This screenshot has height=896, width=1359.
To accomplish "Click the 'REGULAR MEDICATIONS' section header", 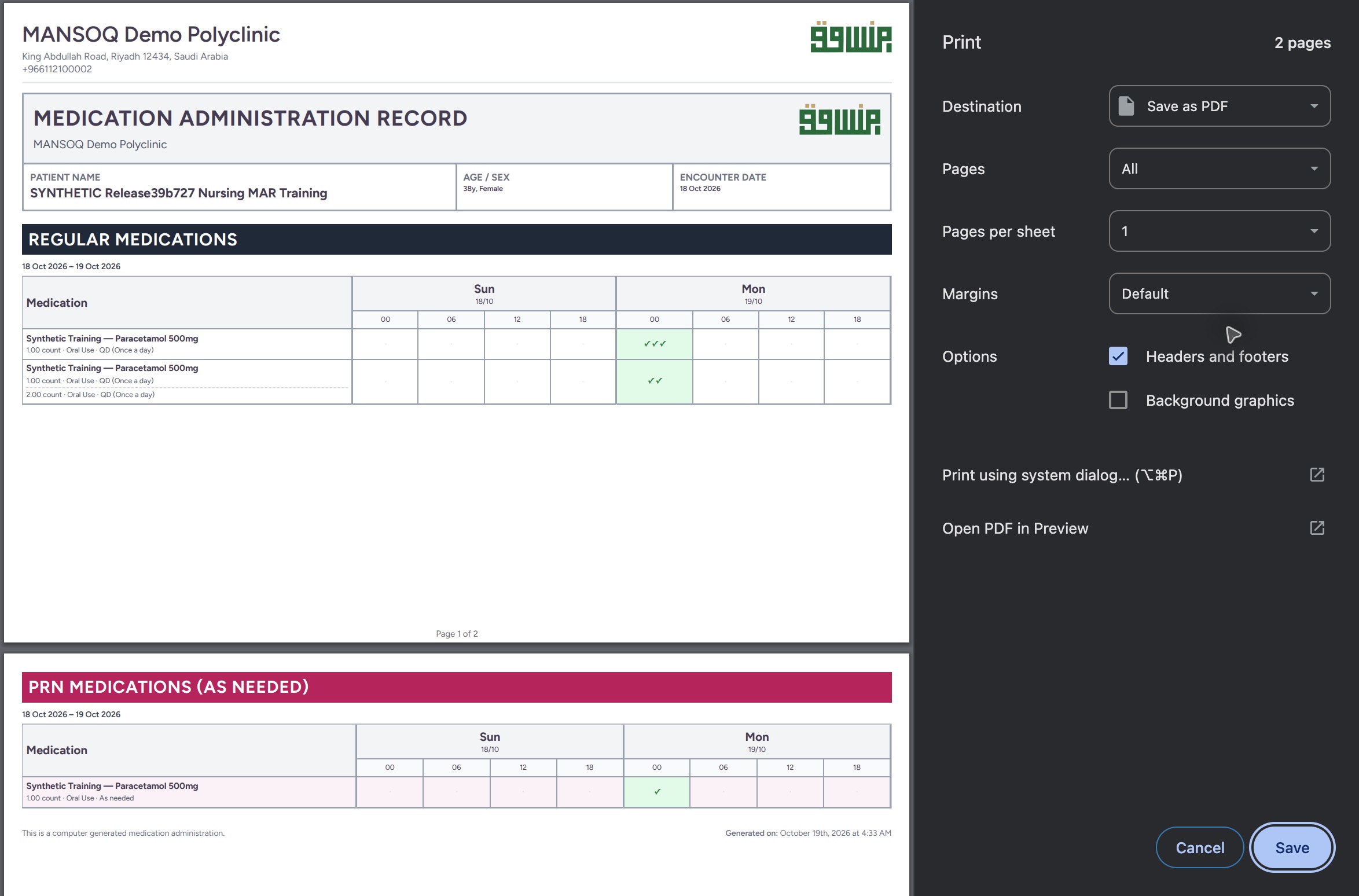I will 457,239.
